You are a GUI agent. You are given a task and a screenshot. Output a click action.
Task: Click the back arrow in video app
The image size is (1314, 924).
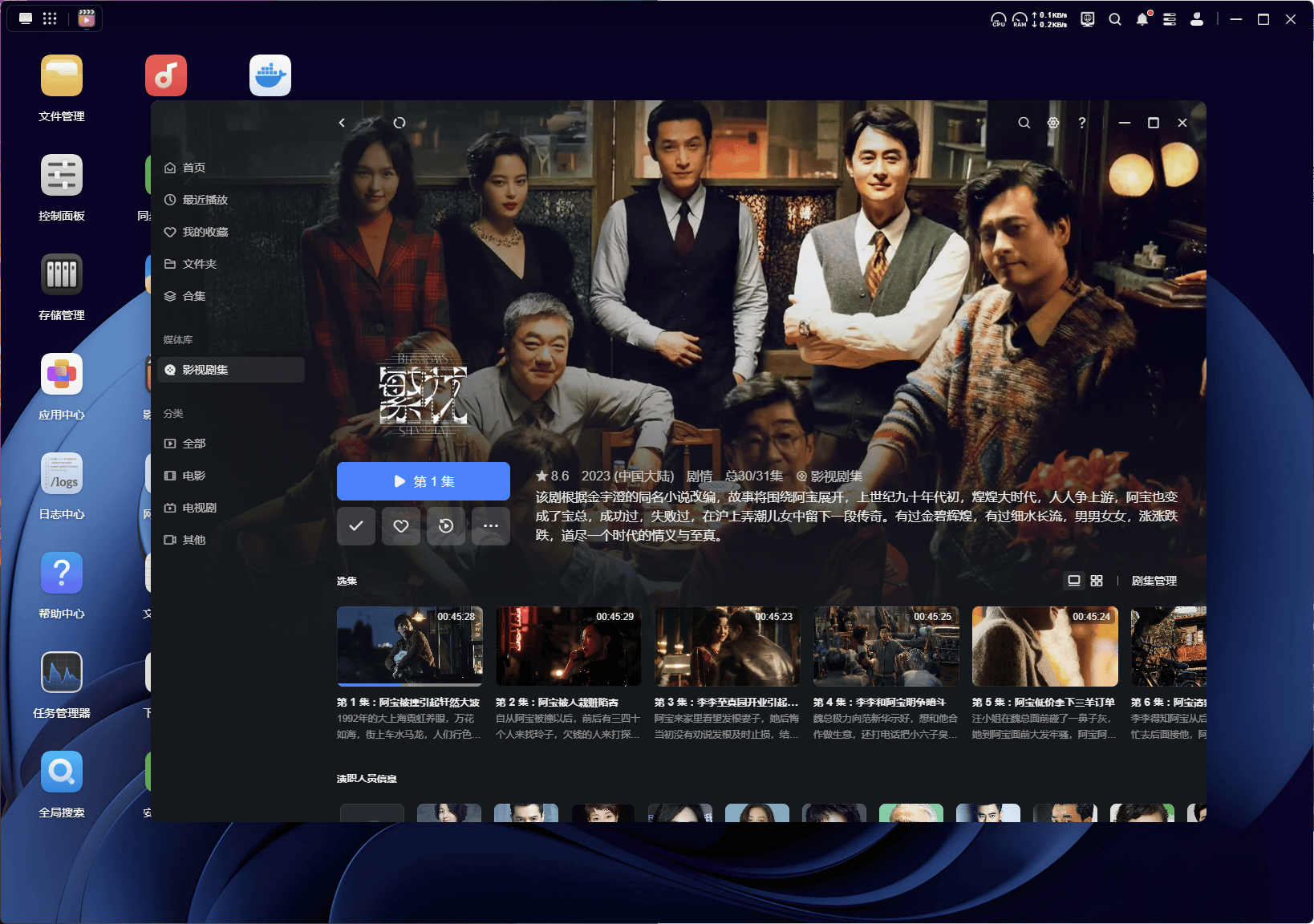342,123
